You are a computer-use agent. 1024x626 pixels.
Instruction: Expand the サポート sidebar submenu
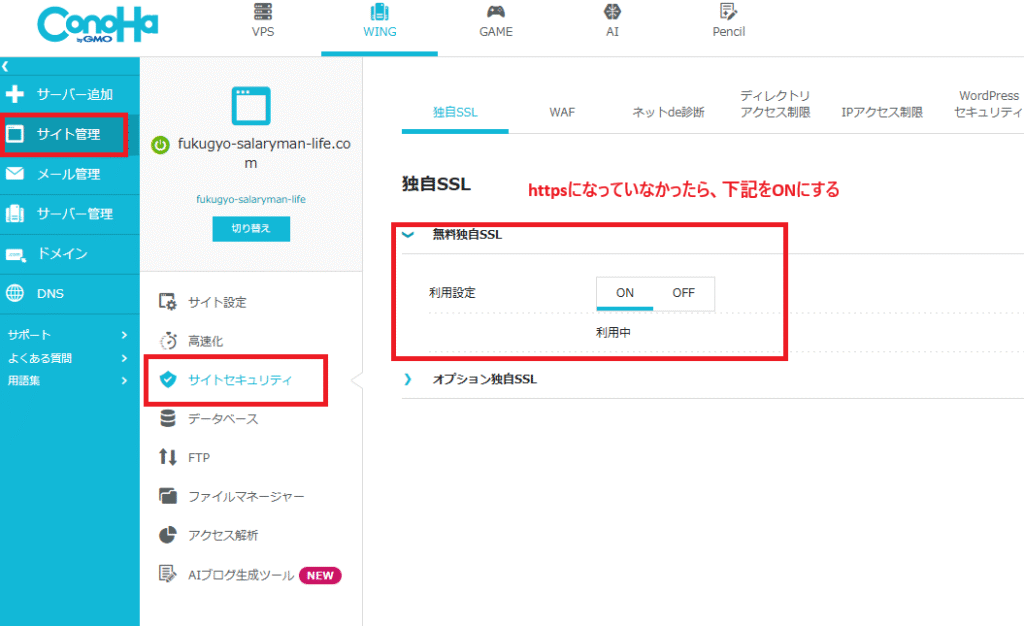124,335
